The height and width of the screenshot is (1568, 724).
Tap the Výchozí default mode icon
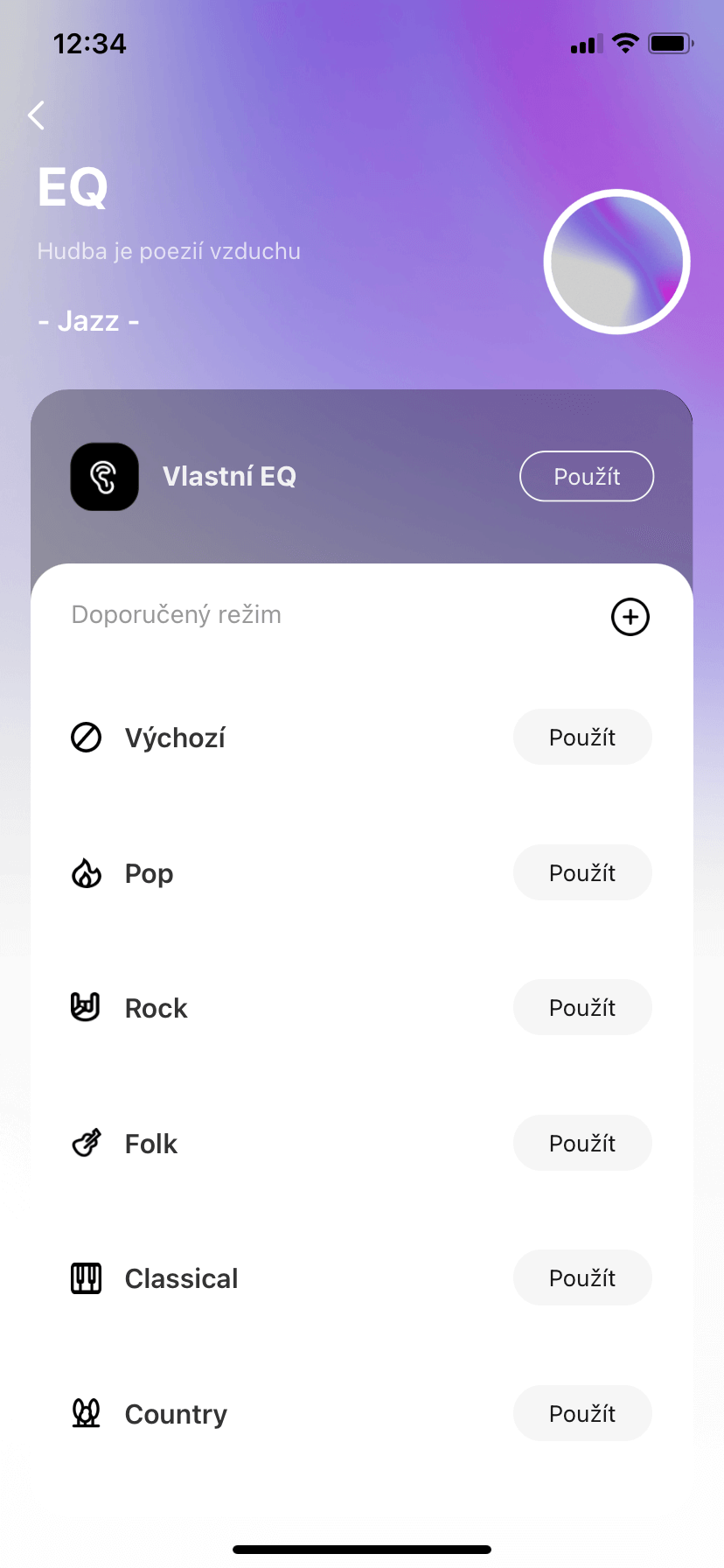86,738
